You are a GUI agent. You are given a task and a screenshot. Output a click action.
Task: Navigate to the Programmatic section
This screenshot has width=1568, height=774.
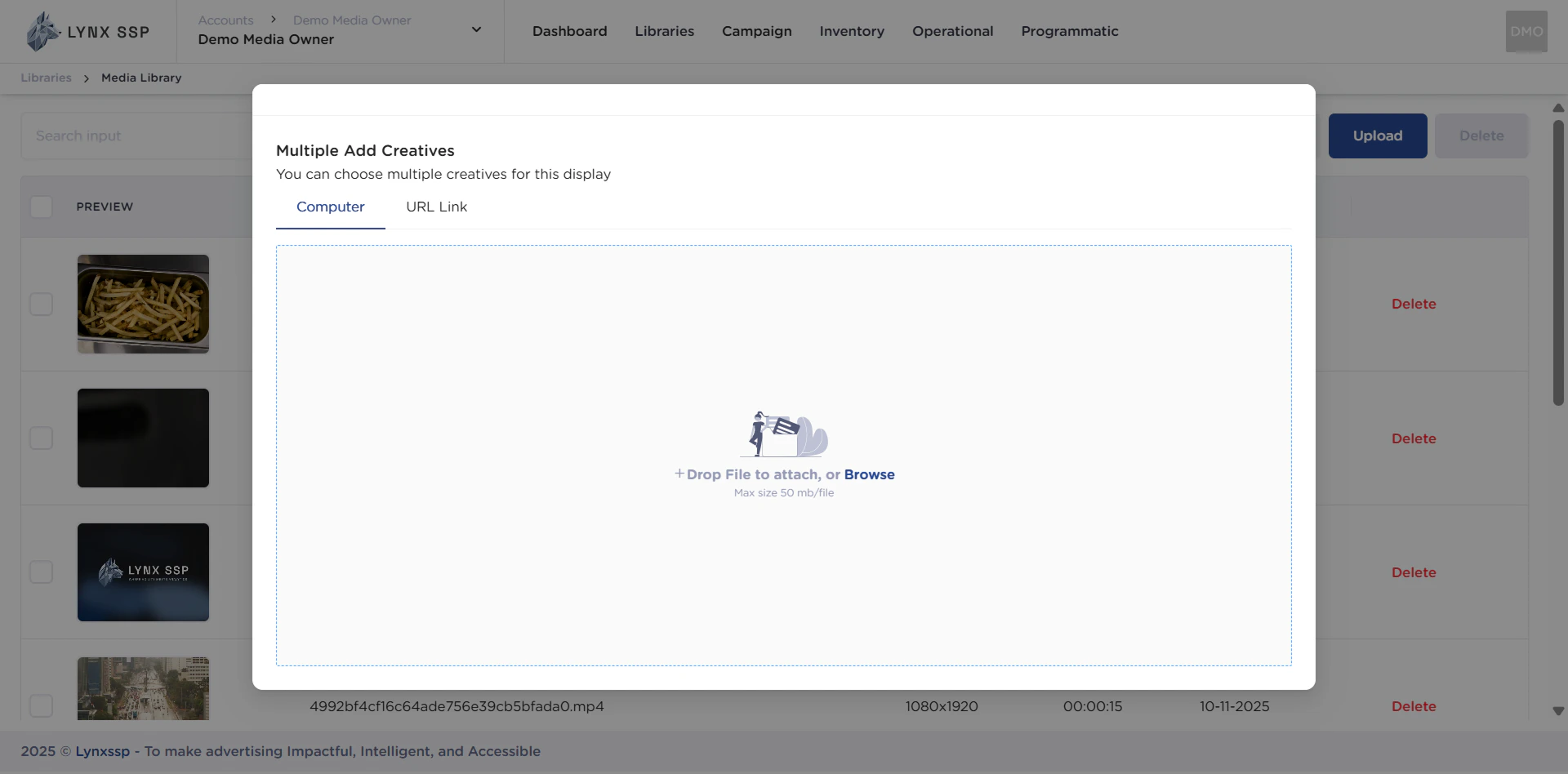(x=1070, y=31)
